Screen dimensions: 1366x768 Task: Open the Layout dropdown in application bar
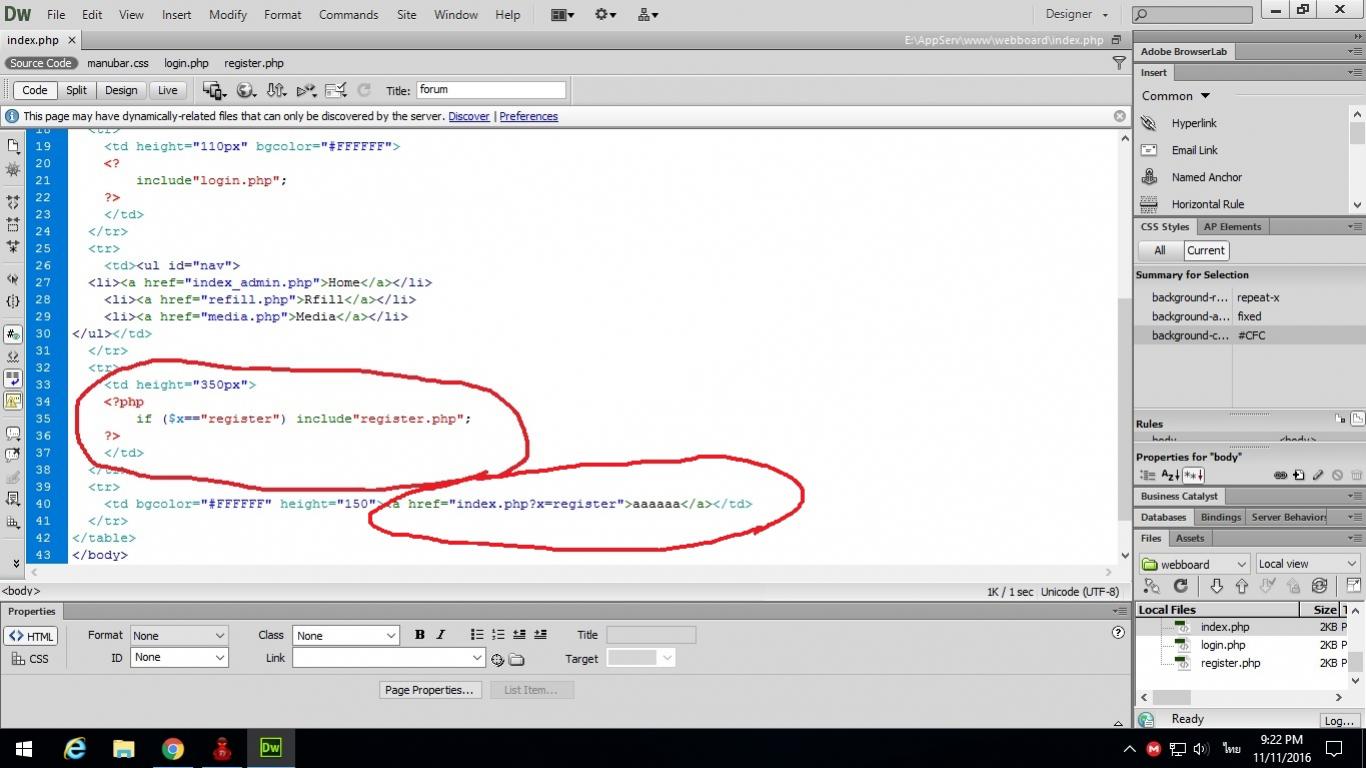pyautogui.click(x=563, y=14)
